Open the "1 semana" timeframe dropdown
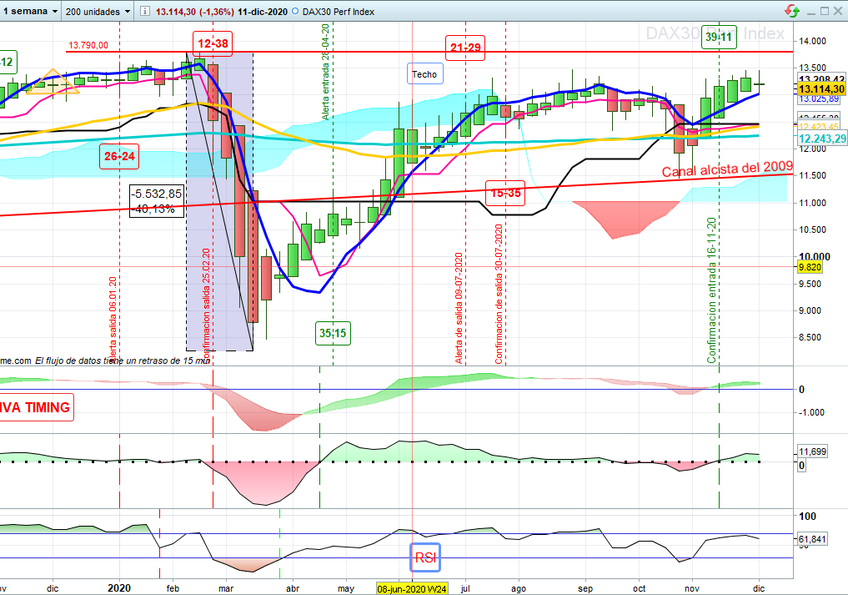The height and width of the screenshot is (595, 848). pyautogui.click(x=30, y=11)
